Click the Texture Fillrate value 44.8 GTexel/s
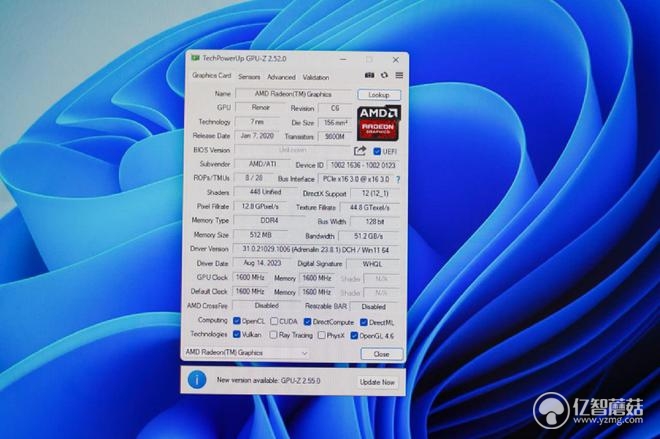The height and width of the screenshot is (439, 660). point(369,208)
